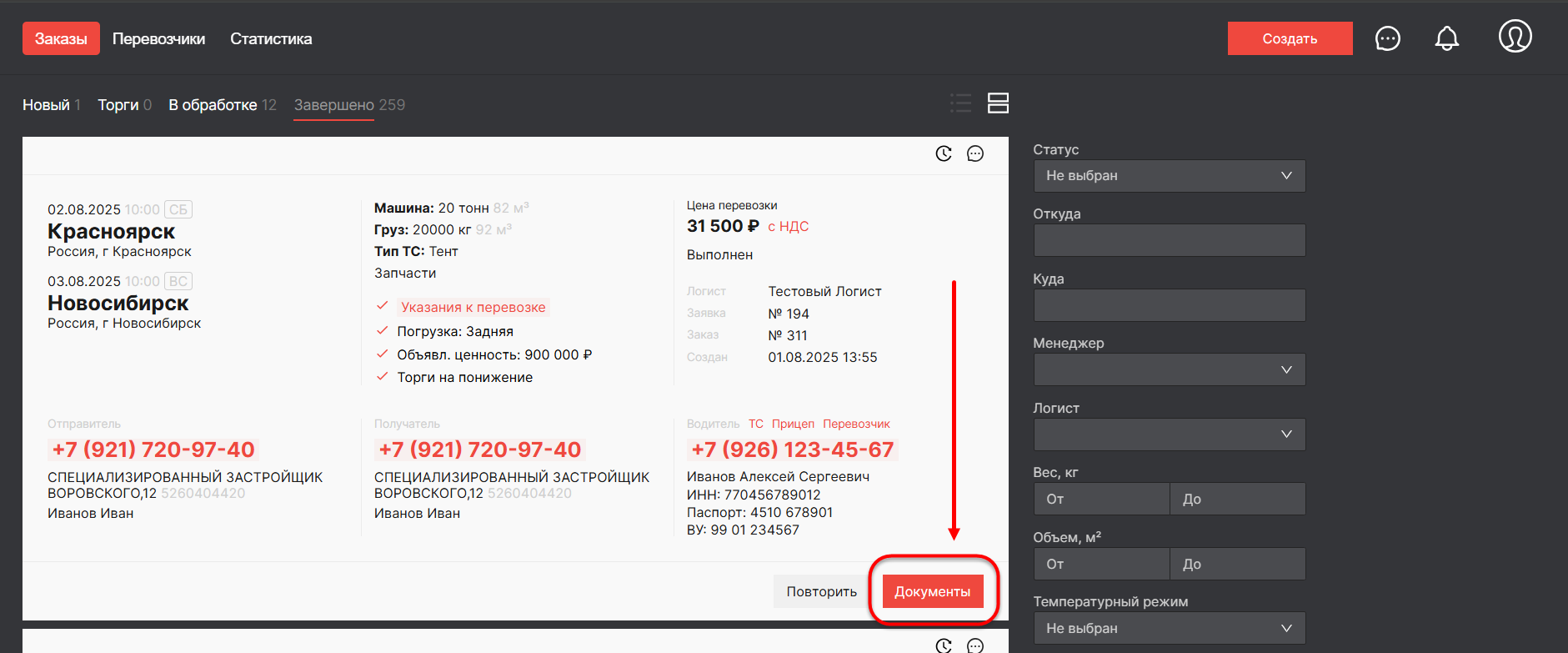Viewport: 1568px width, 653px height.
Task: Call sender phone under Отправитель
Action: click(153, 450)
